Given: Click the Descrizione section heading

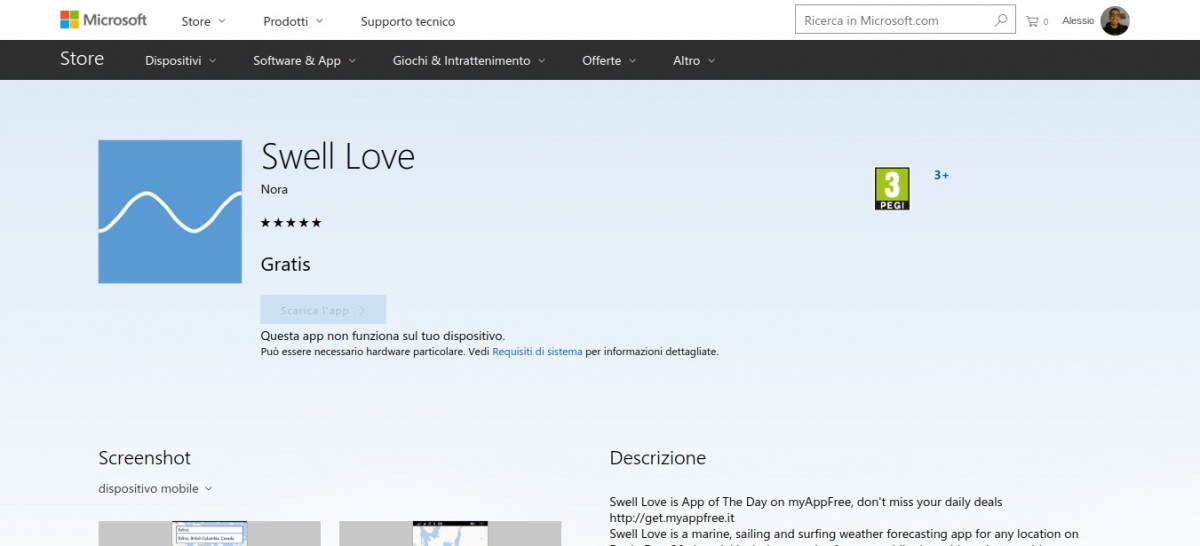Looking at the screenshot, I should pos(658,458).
